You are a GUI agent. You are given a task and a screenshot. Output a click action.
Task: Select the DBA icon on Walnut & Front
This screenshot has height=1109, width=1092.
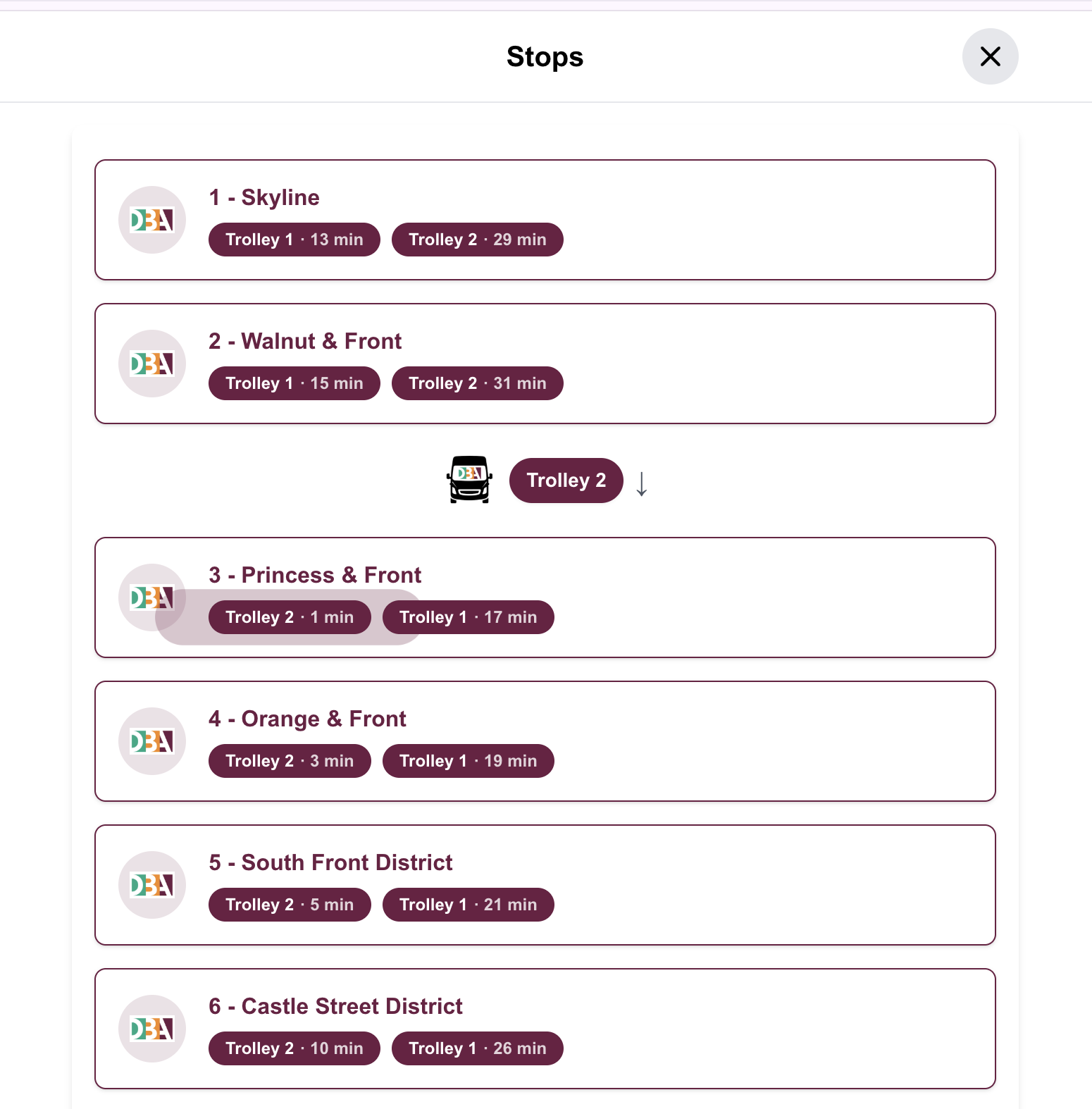[x=151, y=363]
